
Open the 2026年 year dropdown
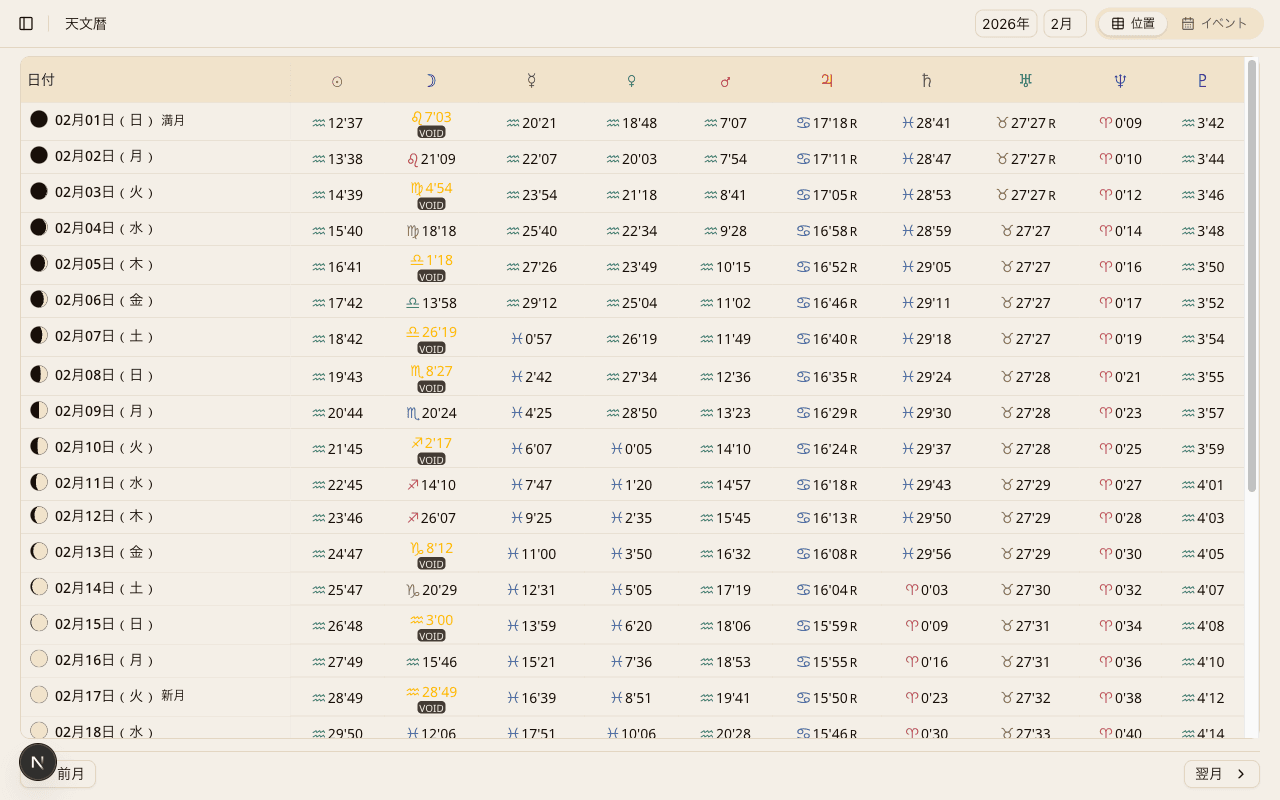pos(1005,23)
